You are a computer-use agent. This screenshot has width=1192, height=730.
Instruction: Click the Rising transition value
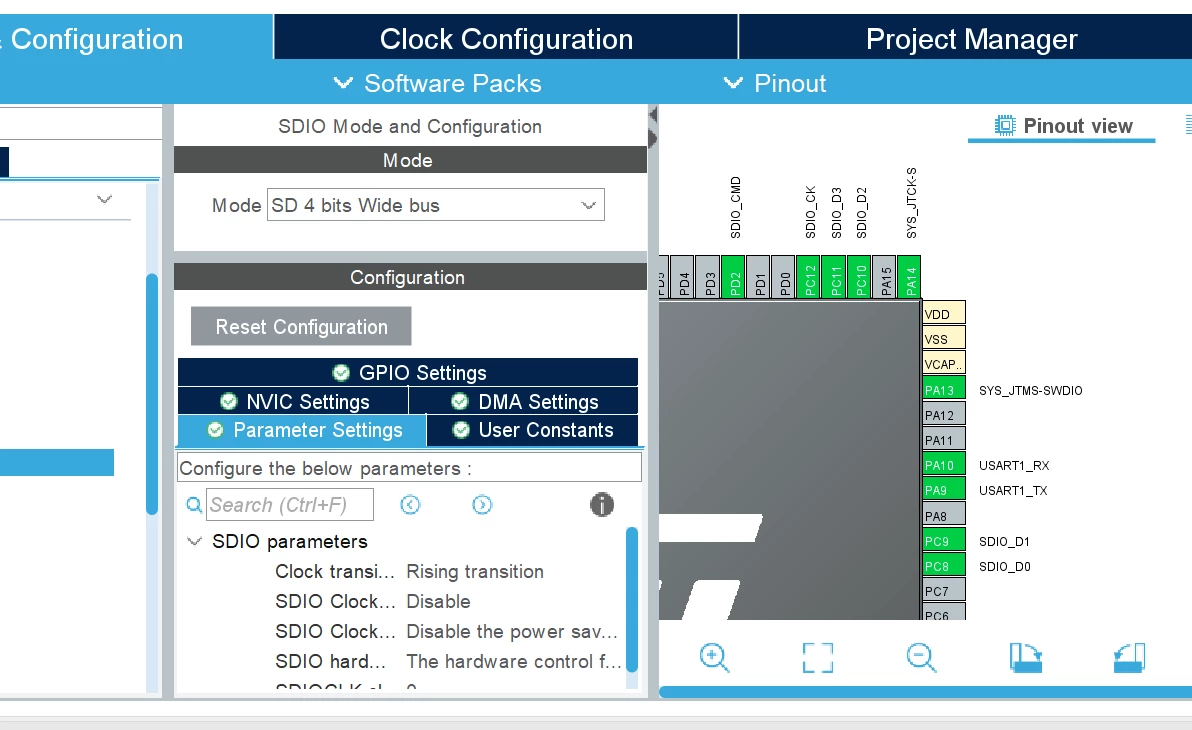click(x=475, y=572)
